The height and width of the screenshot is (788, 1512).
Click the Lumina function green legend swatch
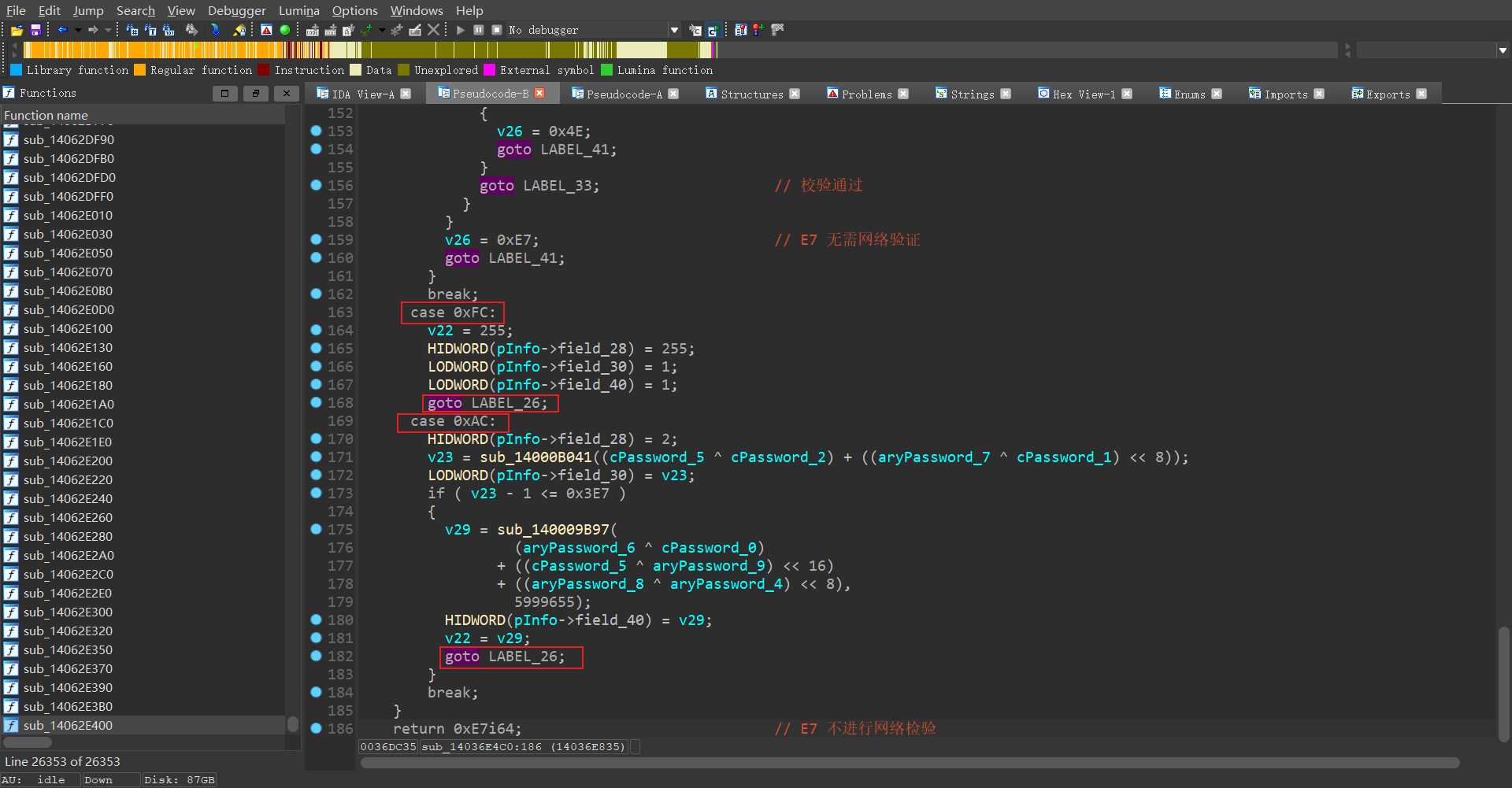[606, 70]
